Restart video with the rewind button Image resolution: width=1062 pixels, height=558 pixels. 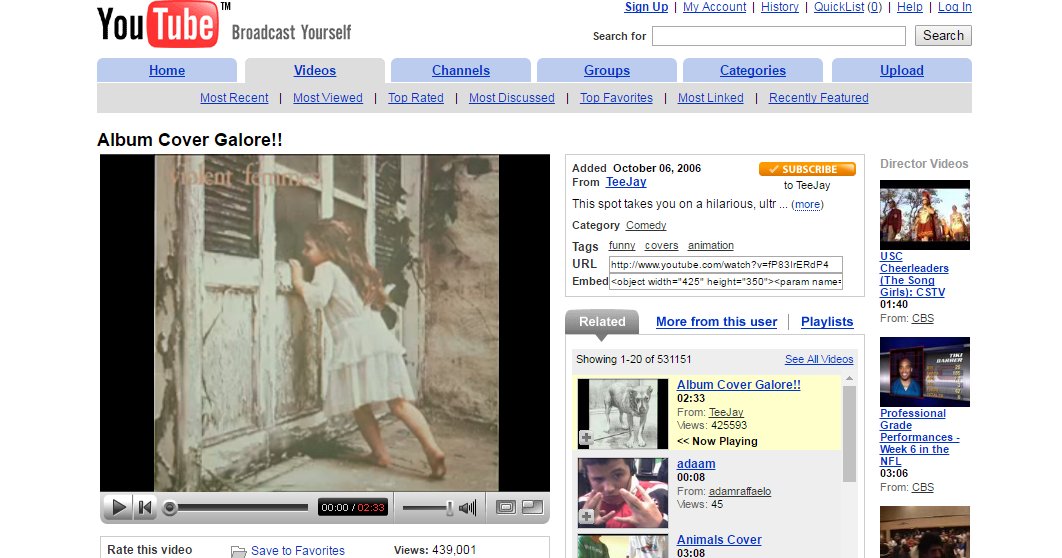point(145,507)
